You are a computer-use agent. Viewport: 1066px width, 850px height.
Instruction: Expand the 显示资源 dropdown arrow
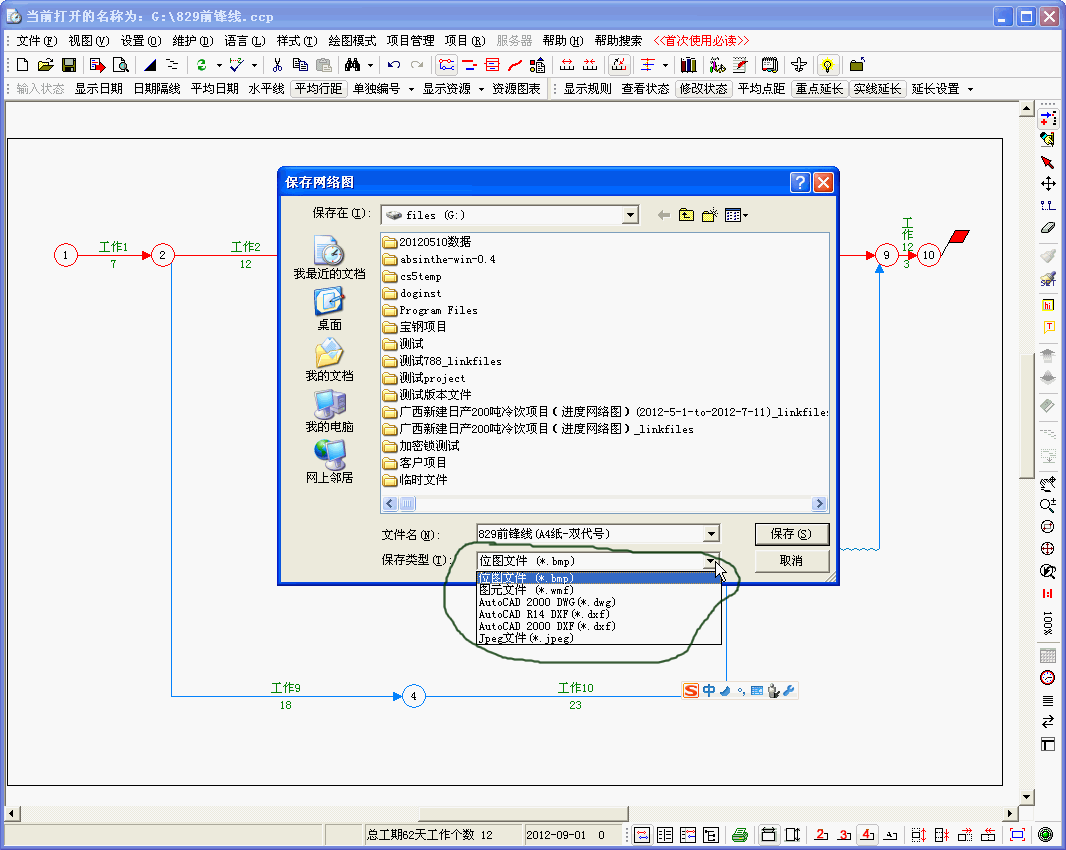481,89
